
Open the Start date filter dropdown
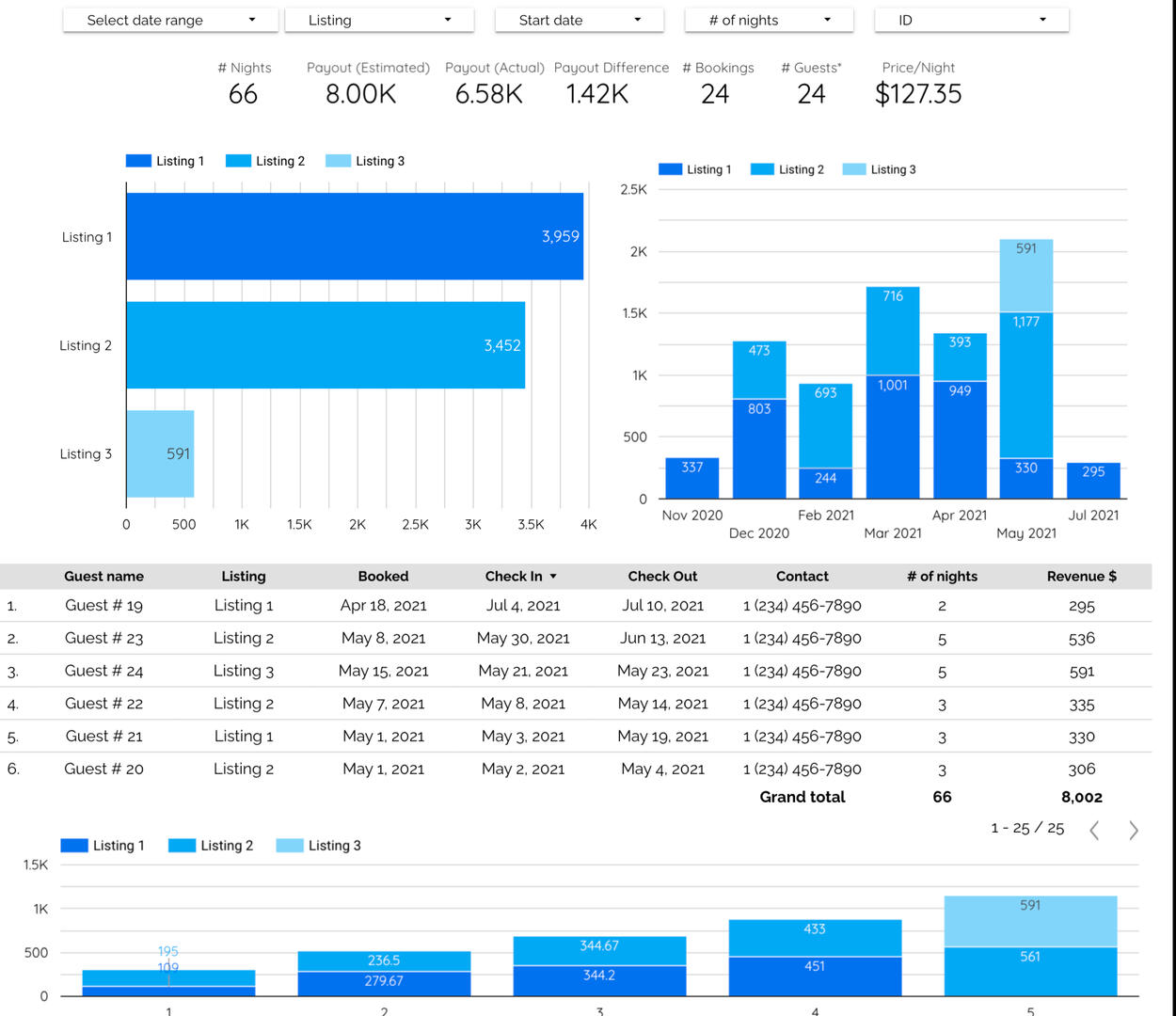579,20
